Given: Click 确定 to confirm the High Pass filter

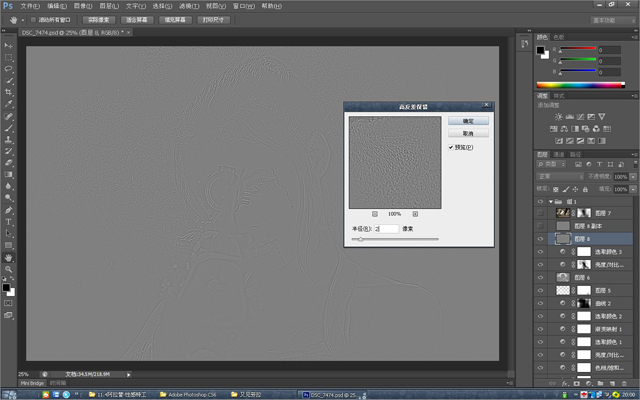Looking at the screenshot, I should click(x=468, y=121).
